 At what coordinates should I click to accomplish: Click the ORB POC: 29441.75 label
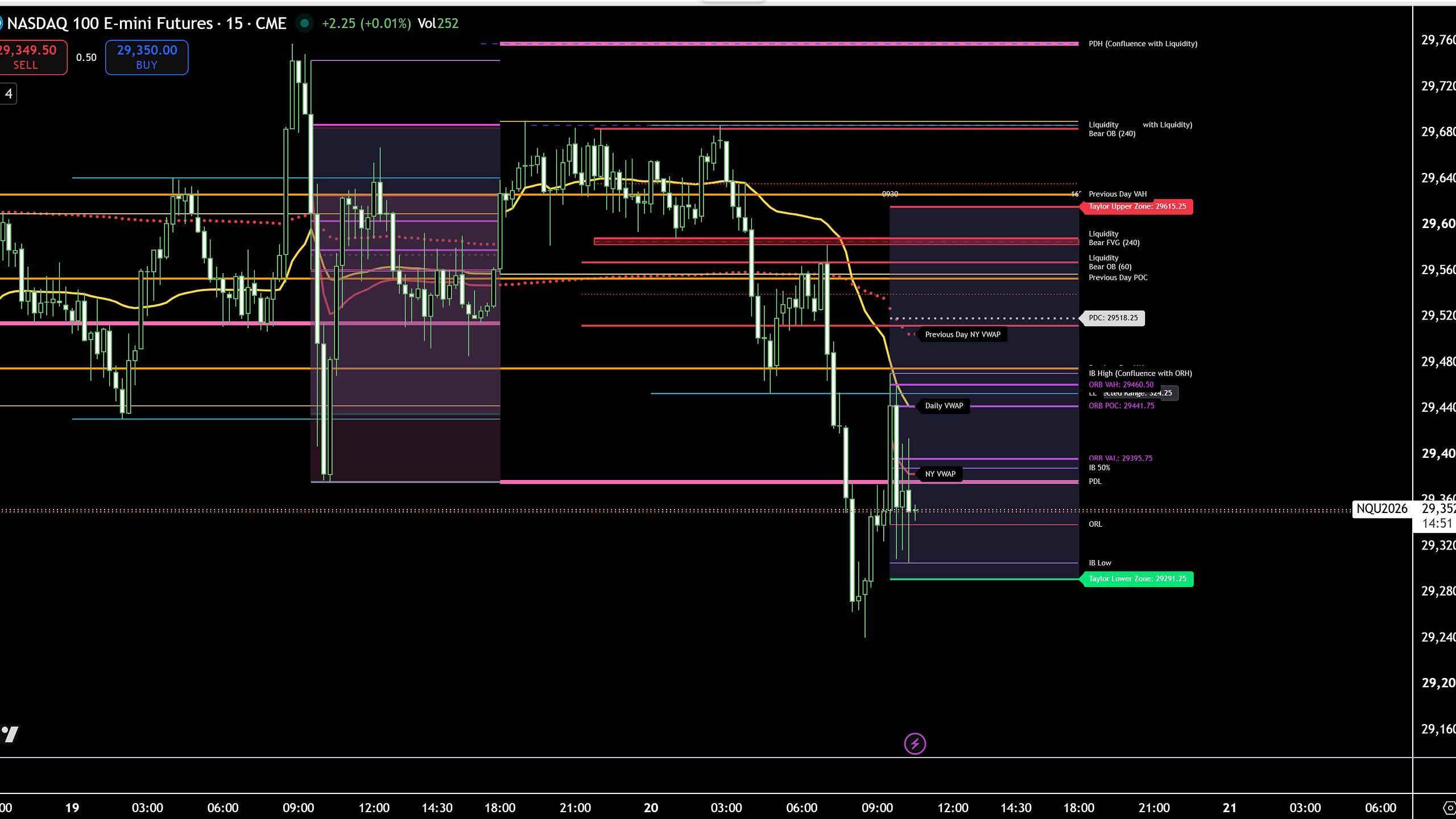click(1121, 406)
